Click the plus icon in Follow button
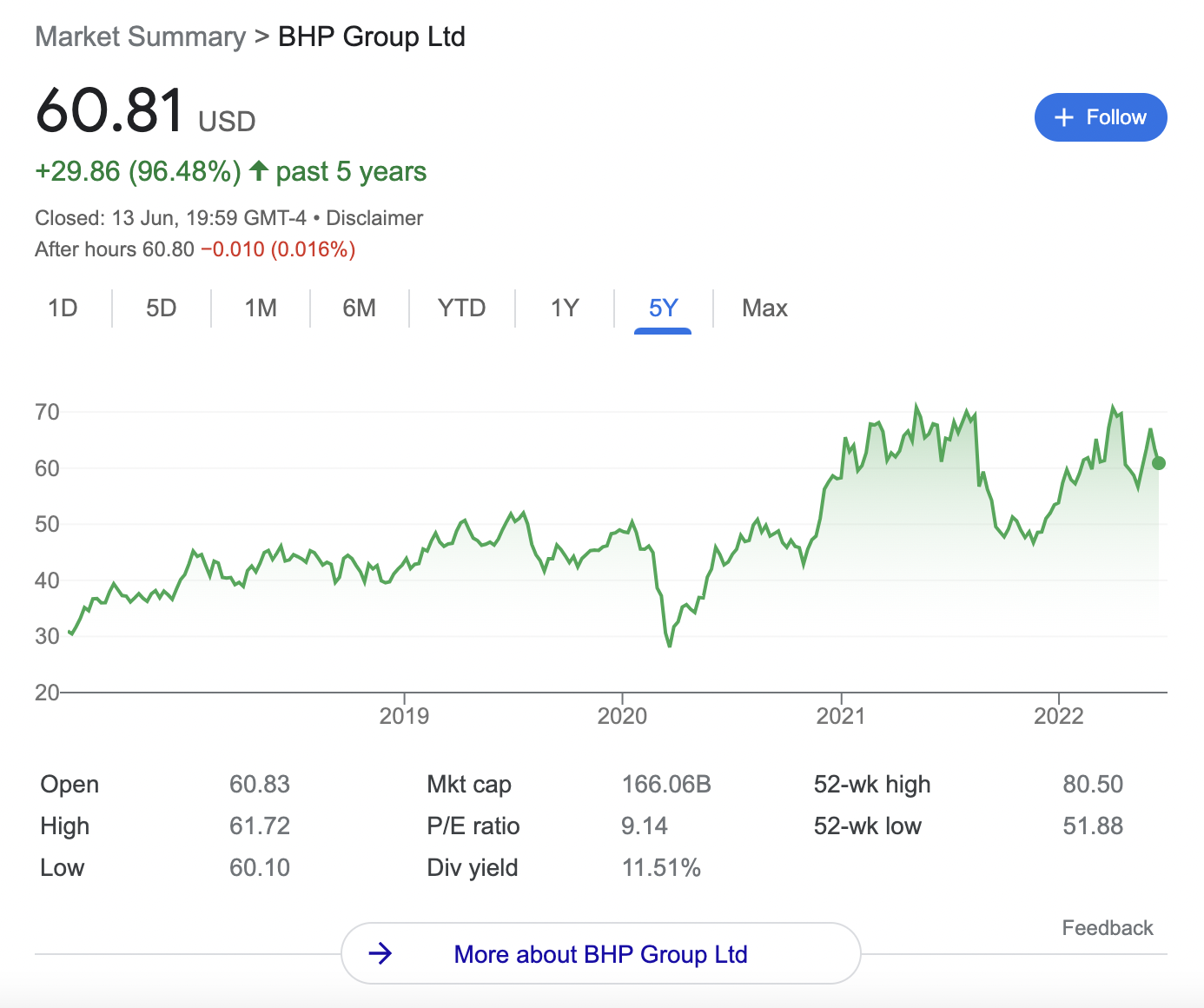Image resolution: width=1204 pixels, height=1008 pixels. click(x=1064, y=117)
